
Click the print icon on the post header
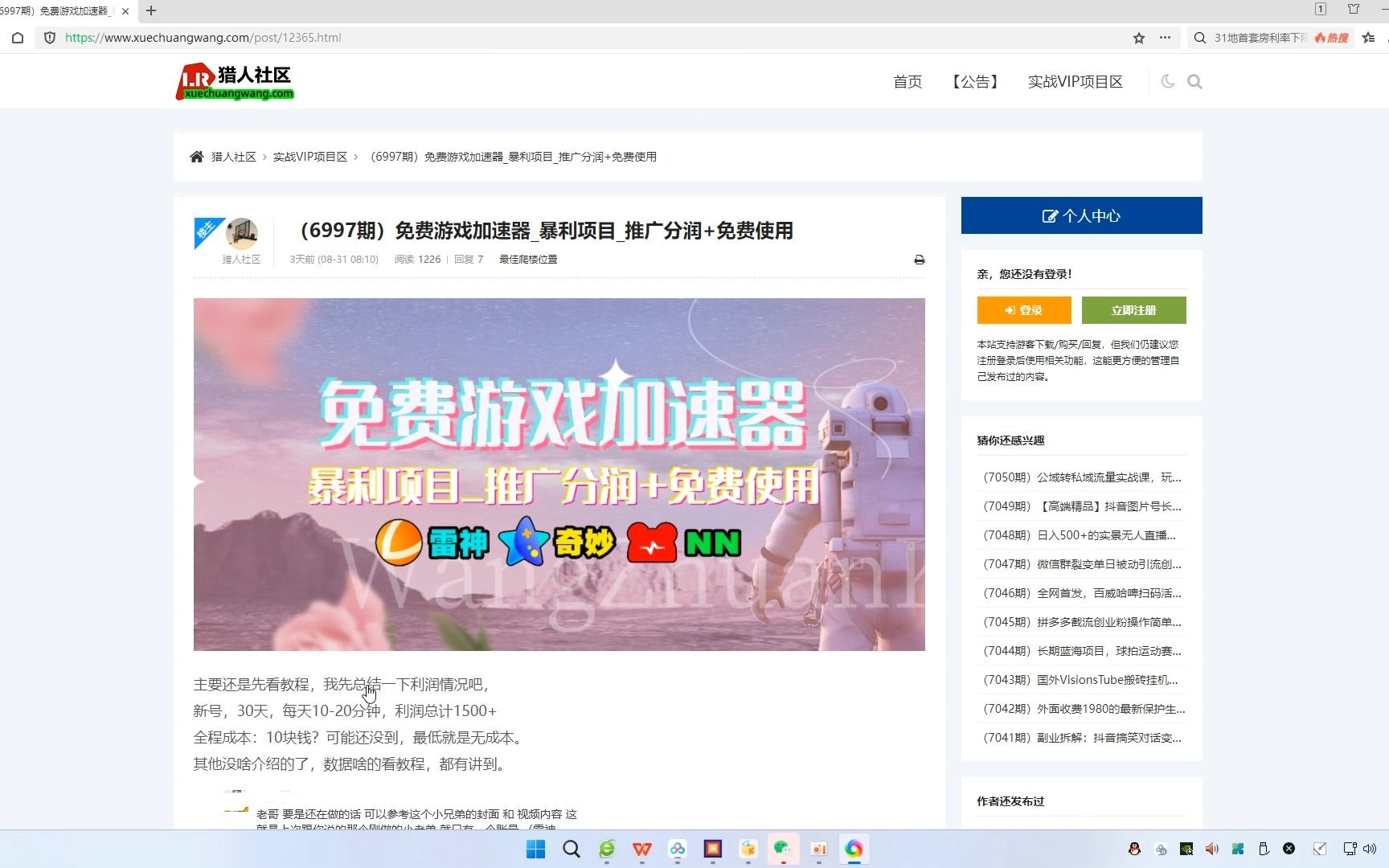click(x=919, y=259)
